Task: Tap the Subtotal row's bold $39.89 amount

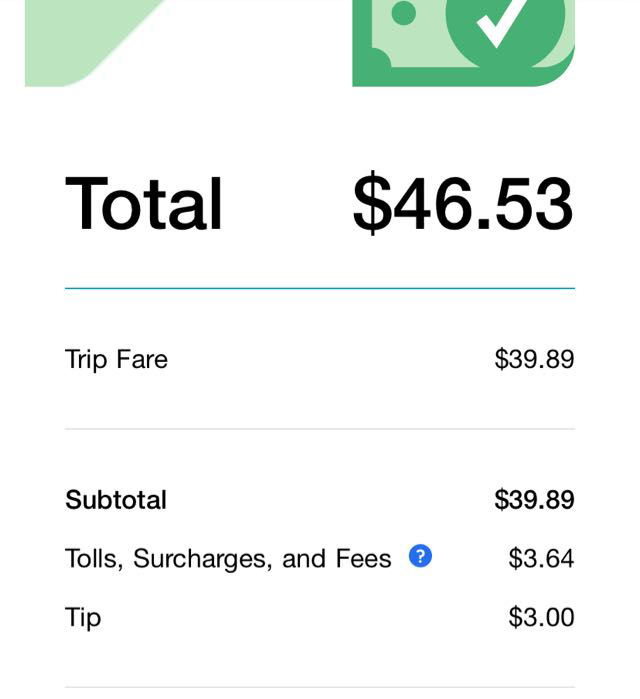Action: click(534, 500)
